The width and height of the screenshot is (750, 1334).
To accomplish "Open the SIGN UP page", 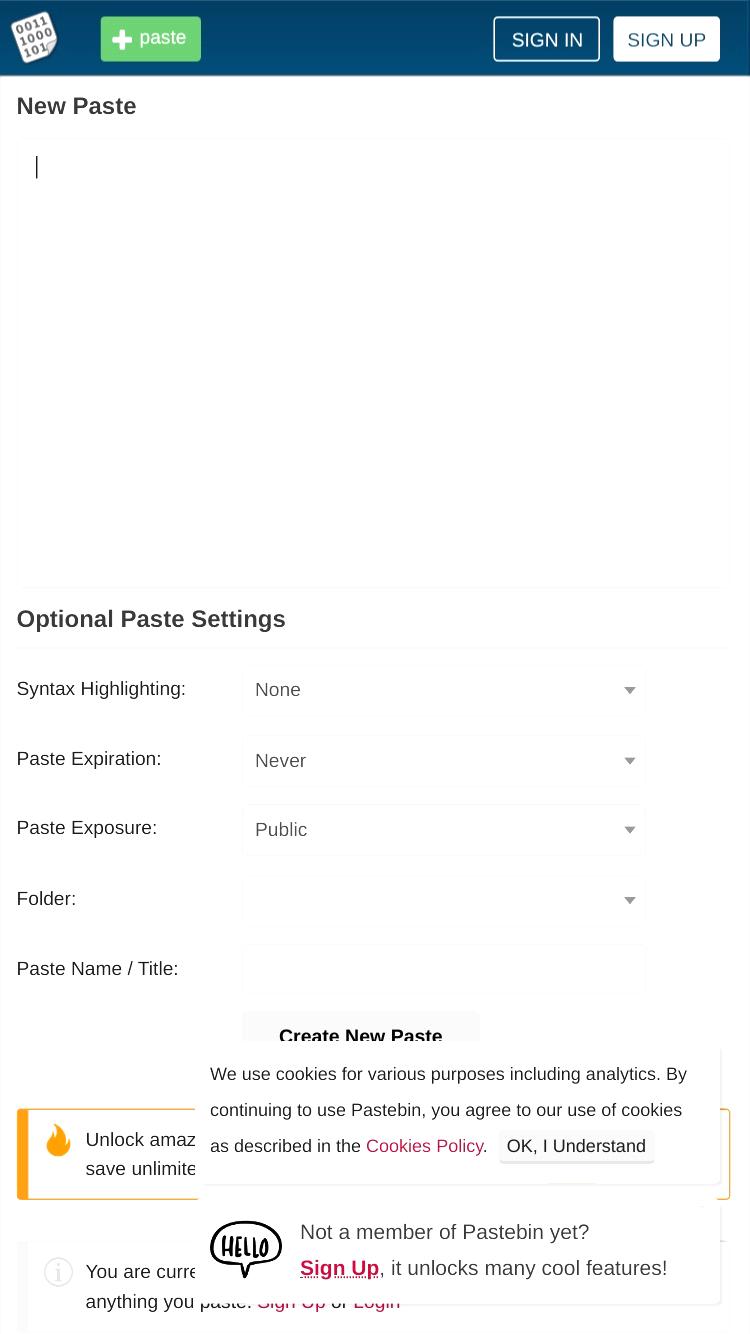I will (666, 39).
